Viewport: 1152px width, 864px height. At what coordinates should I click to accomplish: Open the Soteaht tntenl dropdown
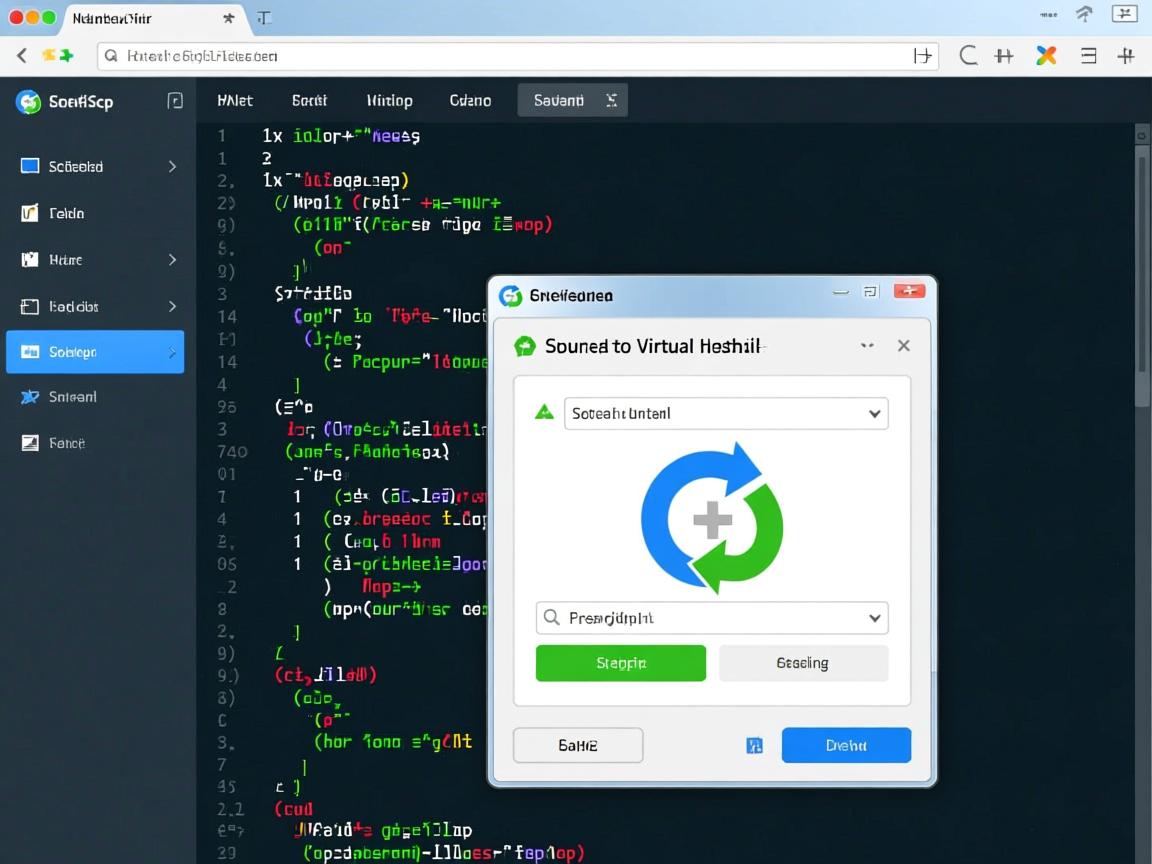pos(726,413)
